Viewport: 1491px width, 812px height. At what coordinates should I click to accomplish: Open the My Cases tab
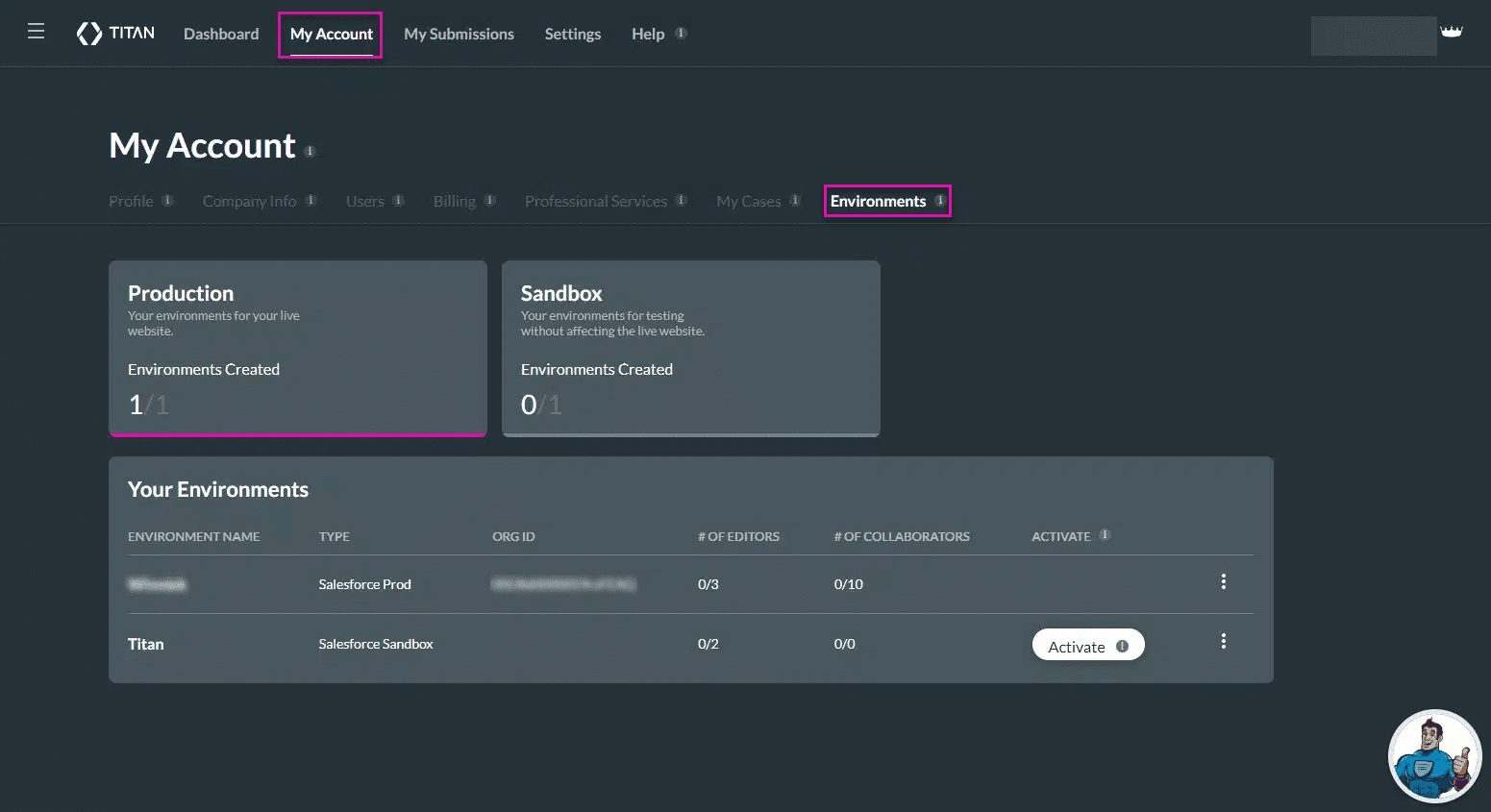(x=748, y=201)
